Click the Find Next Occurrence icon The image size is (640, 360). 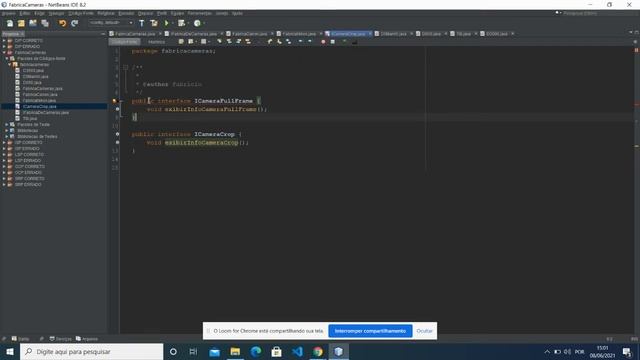238,42
